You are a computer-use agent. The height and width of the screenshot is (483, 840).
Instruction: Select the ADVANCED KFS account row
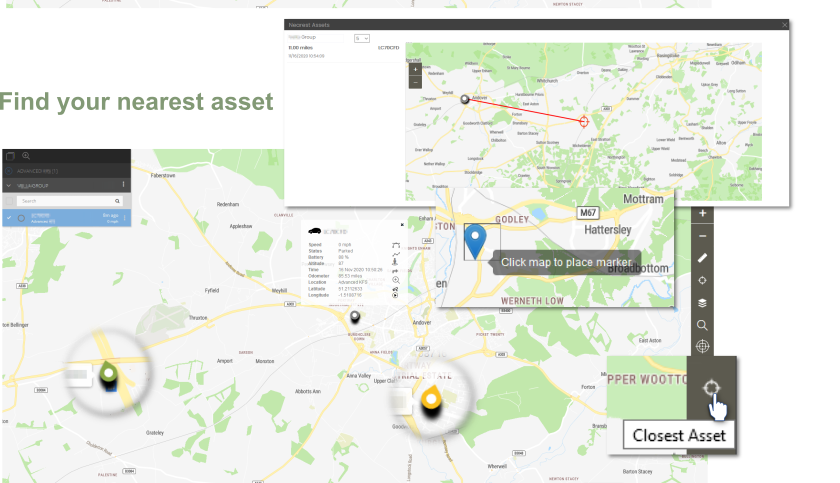click(x=66, y=171)
